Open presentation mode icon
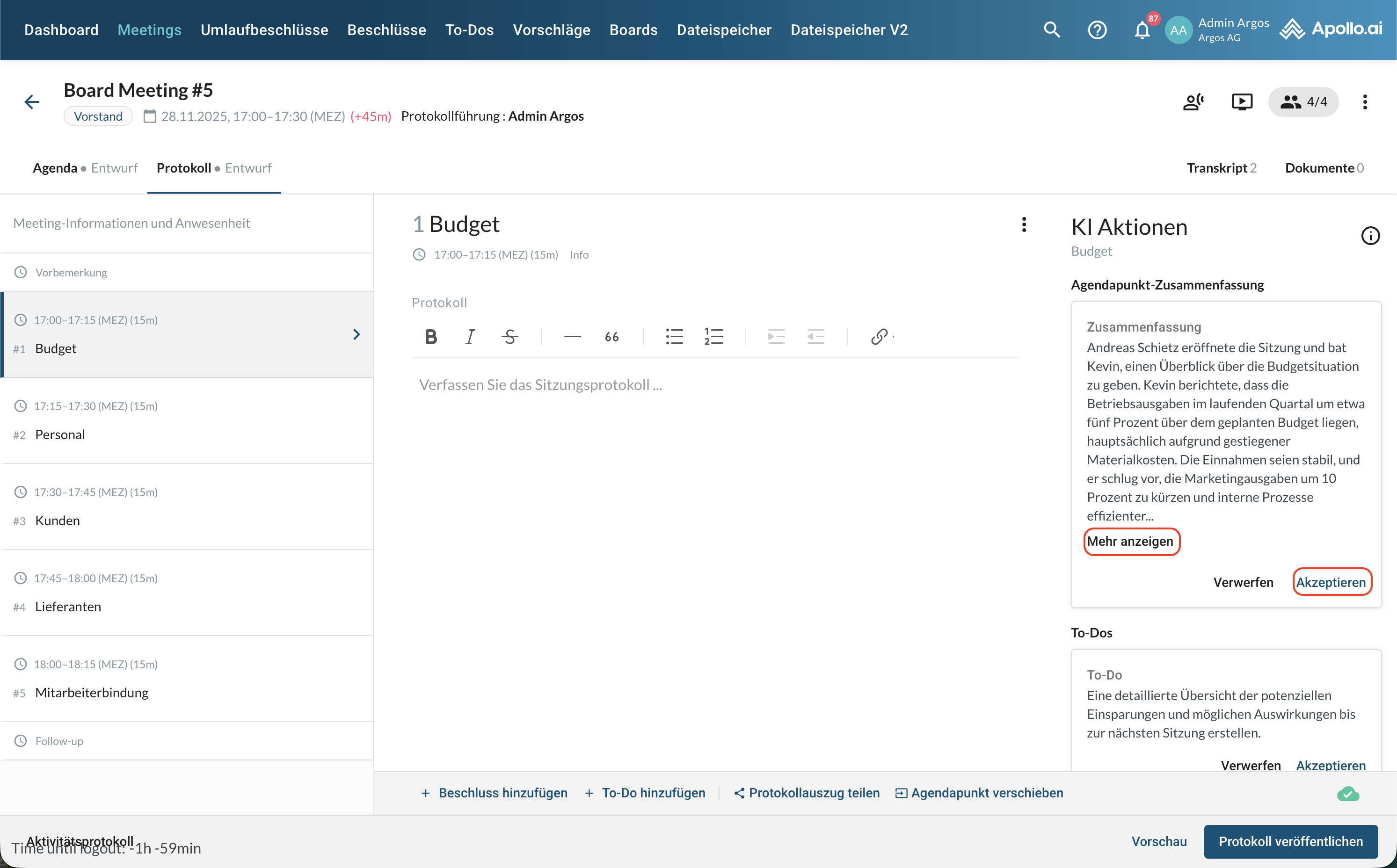This screenshot has height=868, width=1397. point(1241,102)
